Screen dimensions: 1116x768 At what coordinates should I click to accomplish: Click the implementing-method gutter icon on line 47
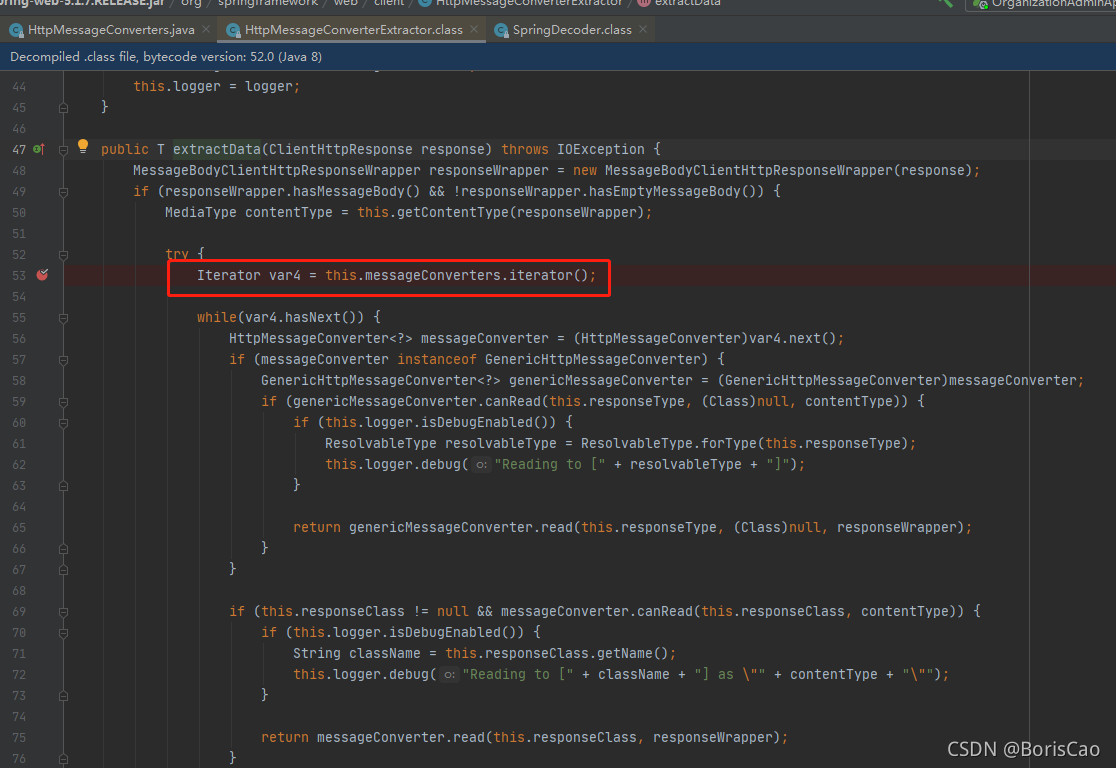38,149
